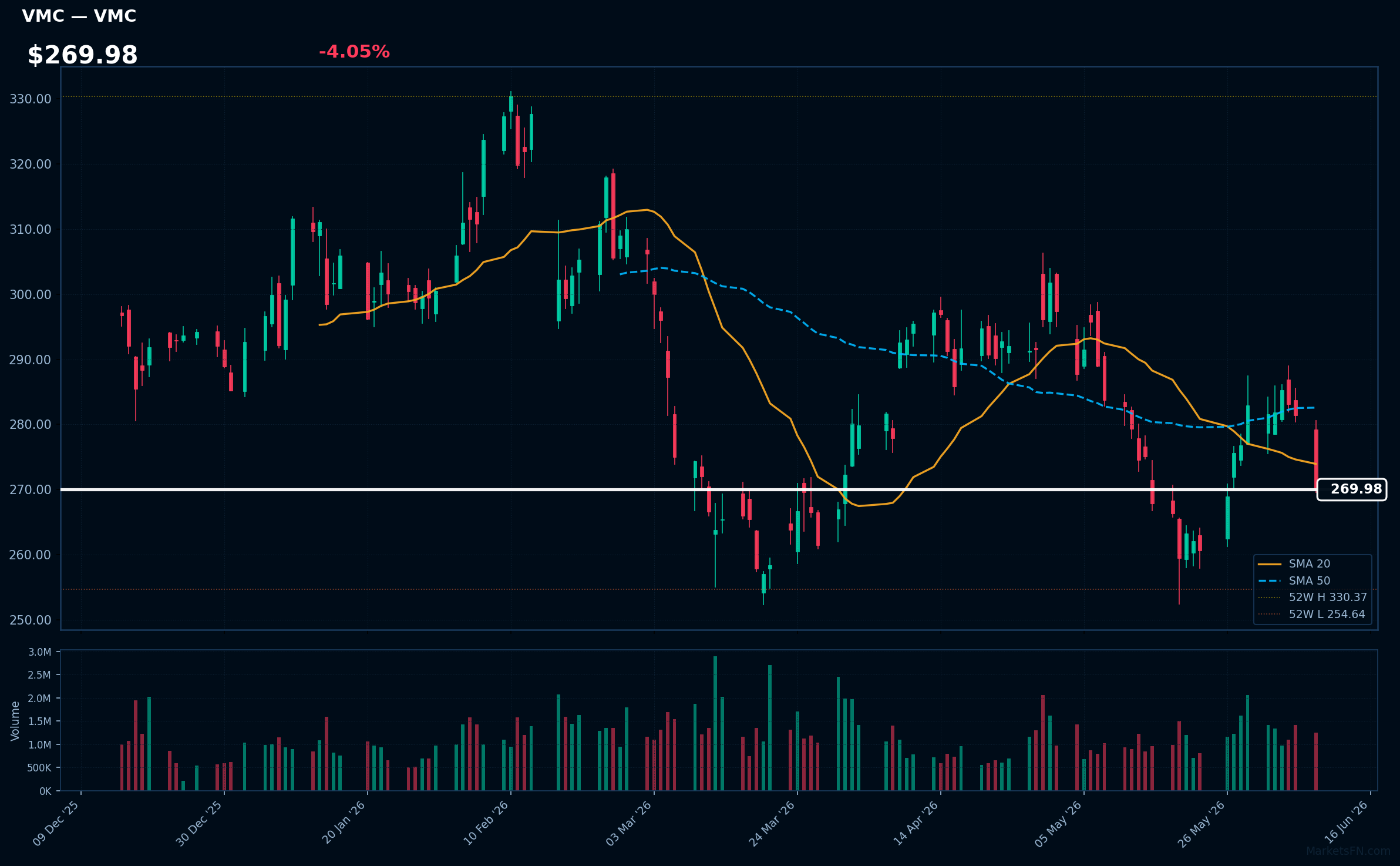The image size is (1400, 866).
Task: Click the 09 Dec '25 date label
Action: (56, 823)
